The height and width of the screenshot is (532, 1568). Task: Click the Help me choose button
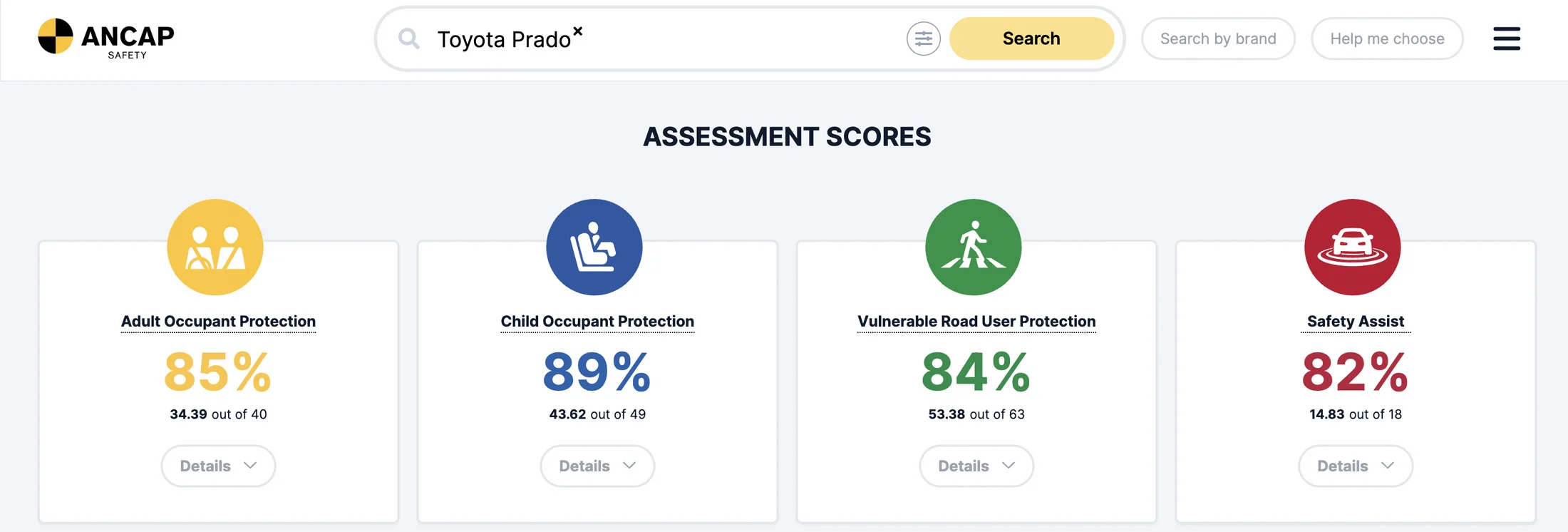[x=1387, y=39]
